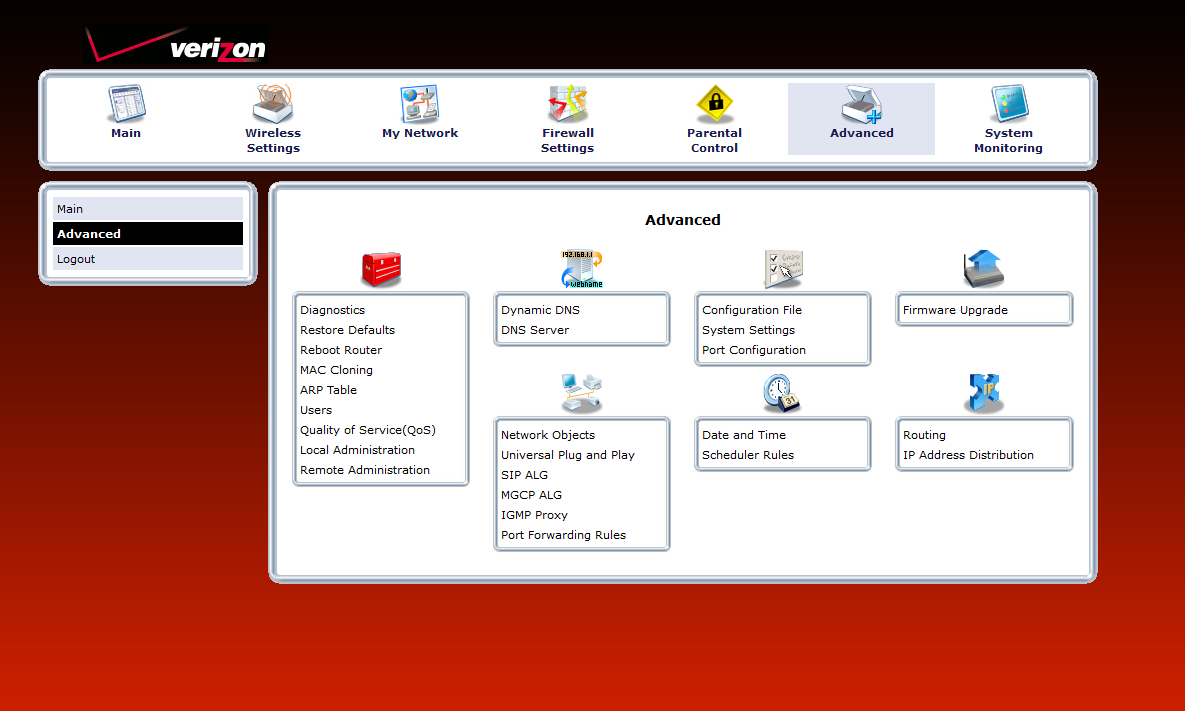Click the checklist configuration icon
This screenshot has height=711, width=1185.
(x=783, y=269)
